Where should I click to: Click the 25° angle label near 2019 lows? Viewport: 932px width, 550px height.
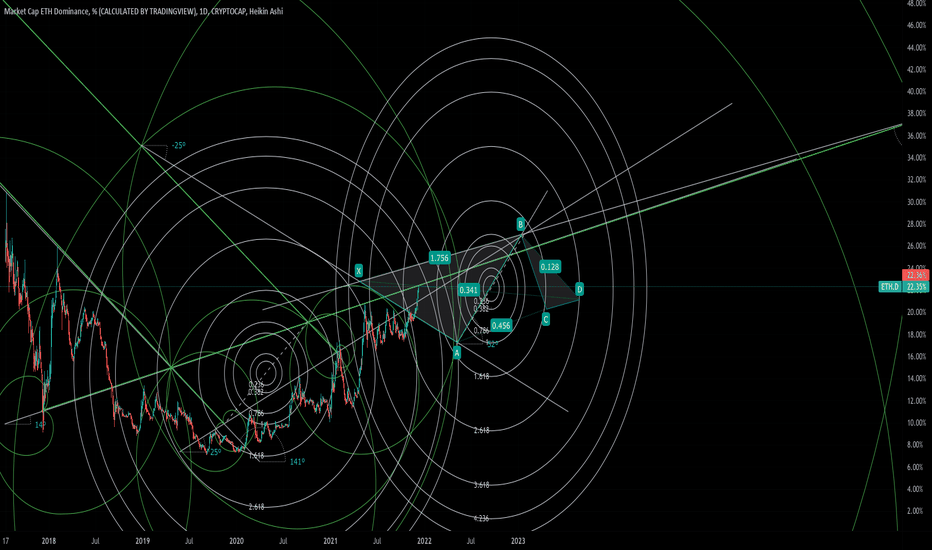(x=216, y=452)
